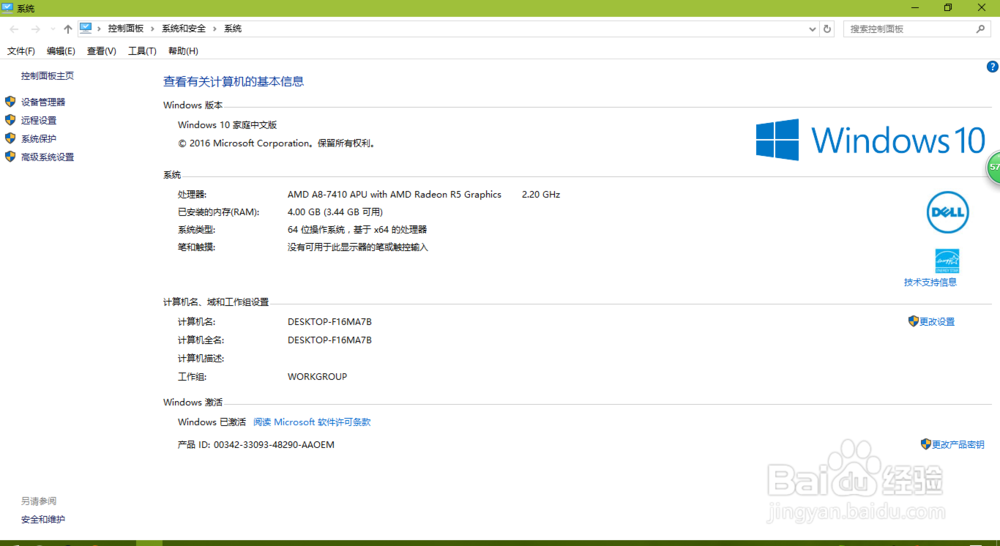Open the 文件(F) menu
Viewport: 1000px width, 546px height.
coord(21,51)
